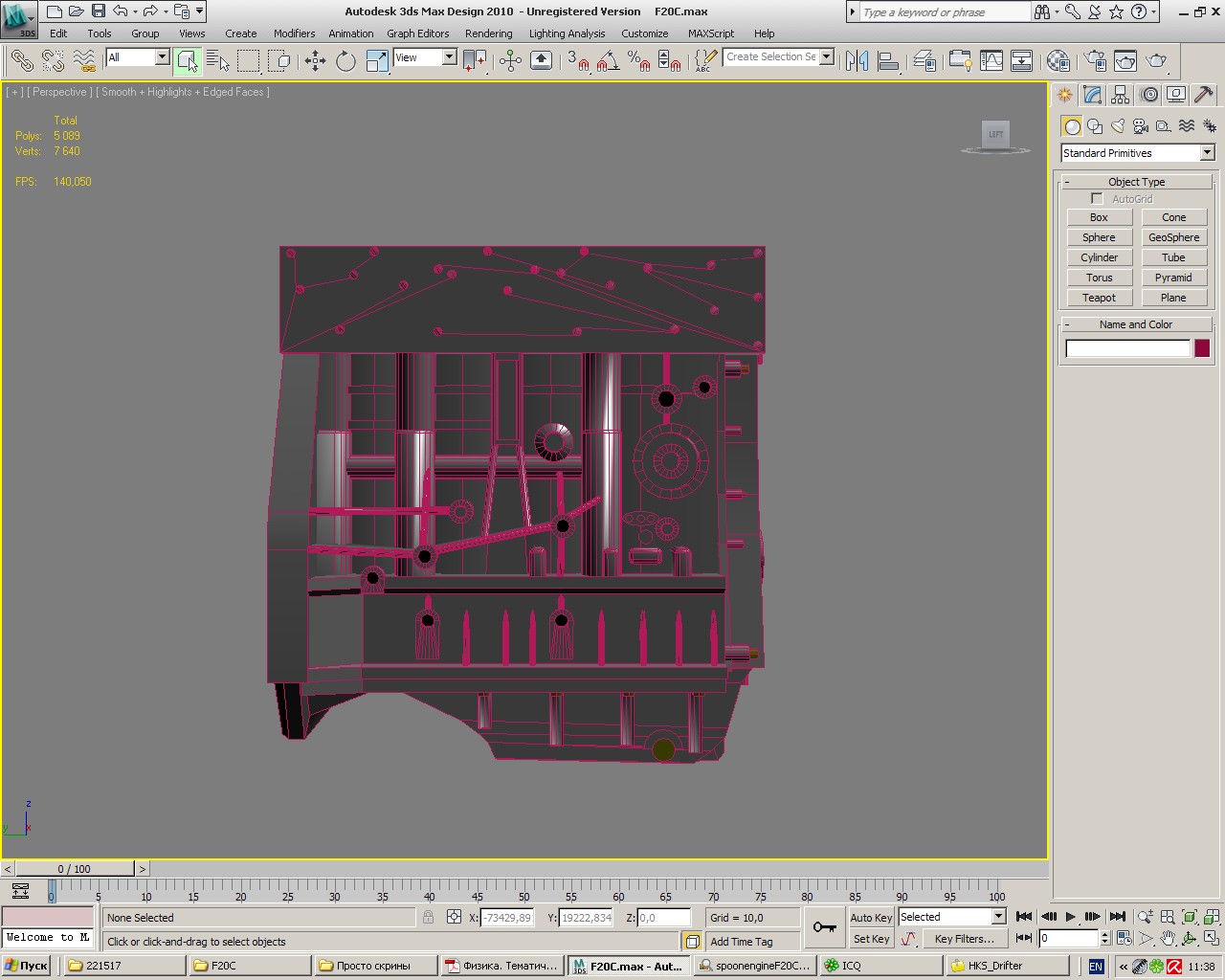Image resolution: width=1225 pixels, height=980 pixels.
Task: Collapse the Object Type rollout
Action: point(1137,182)
